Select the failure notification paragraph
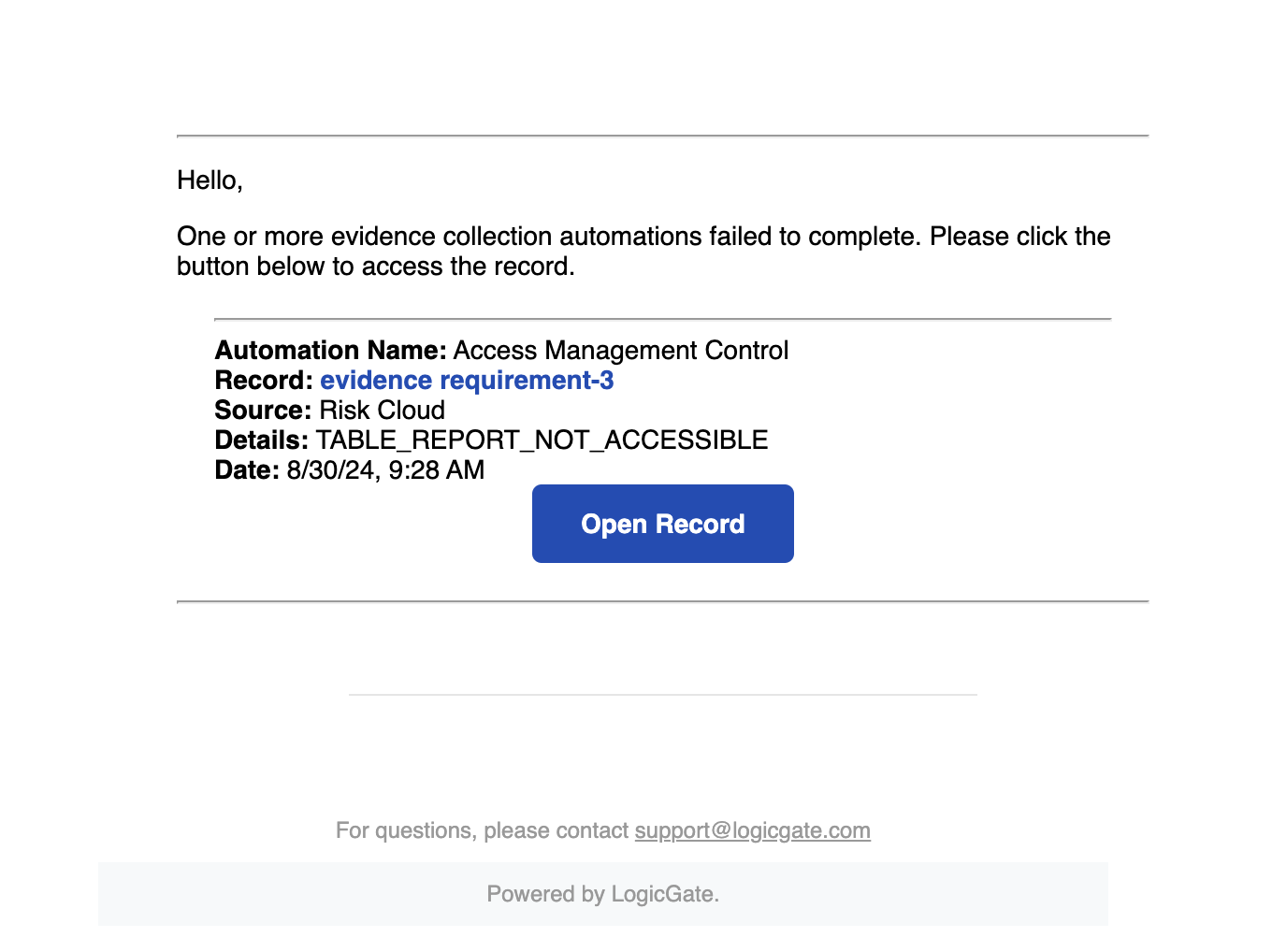1272x952 pixels. click(643, 251)
